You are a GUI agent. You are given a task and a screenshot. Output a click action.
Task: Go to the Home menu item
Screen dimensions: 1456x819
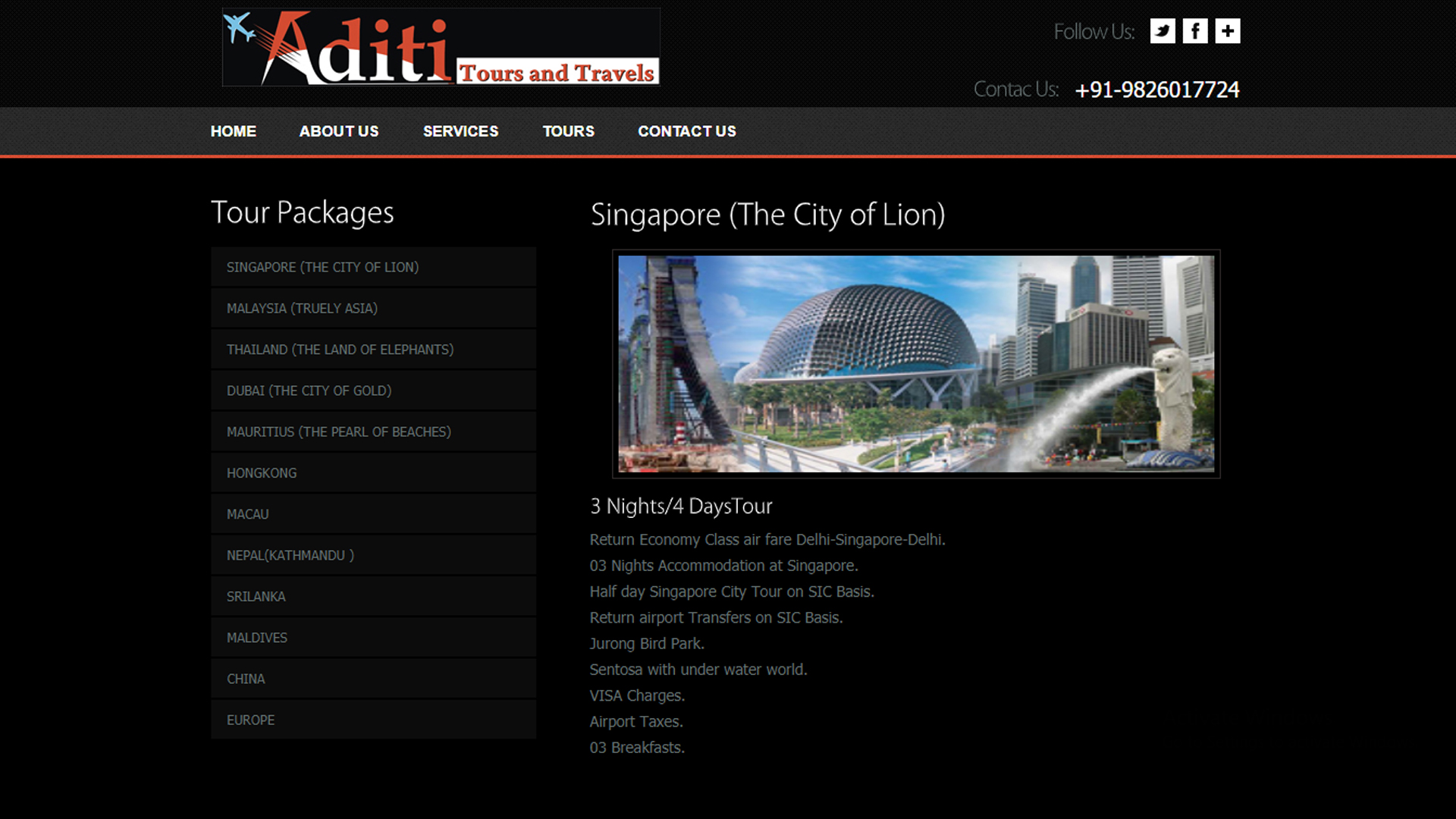point(234,131)
